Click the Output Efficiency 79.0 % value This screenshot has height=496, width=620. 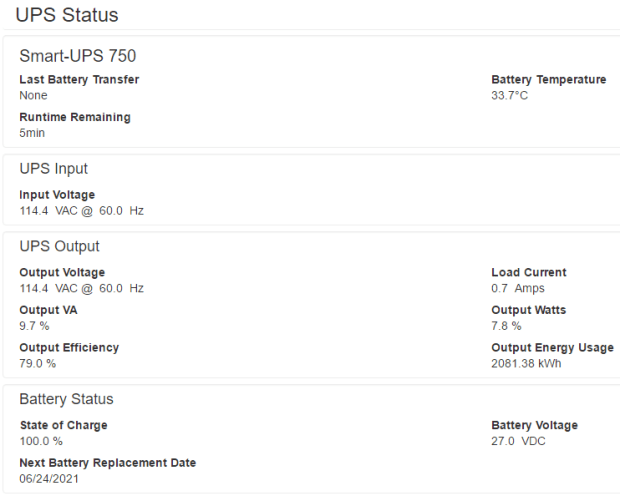point(38,364)
